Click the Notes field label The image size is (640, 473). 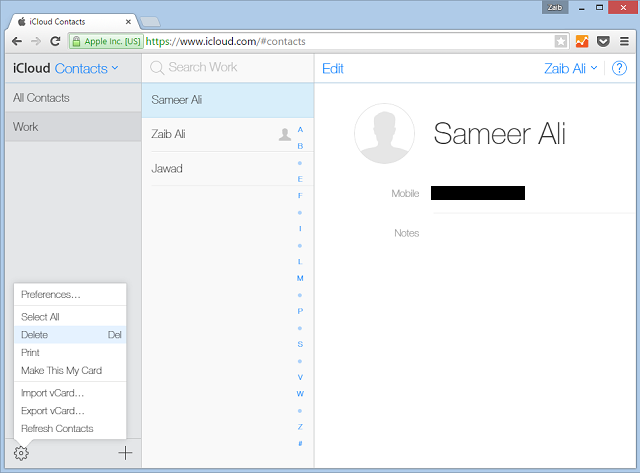tap(407, 233)
